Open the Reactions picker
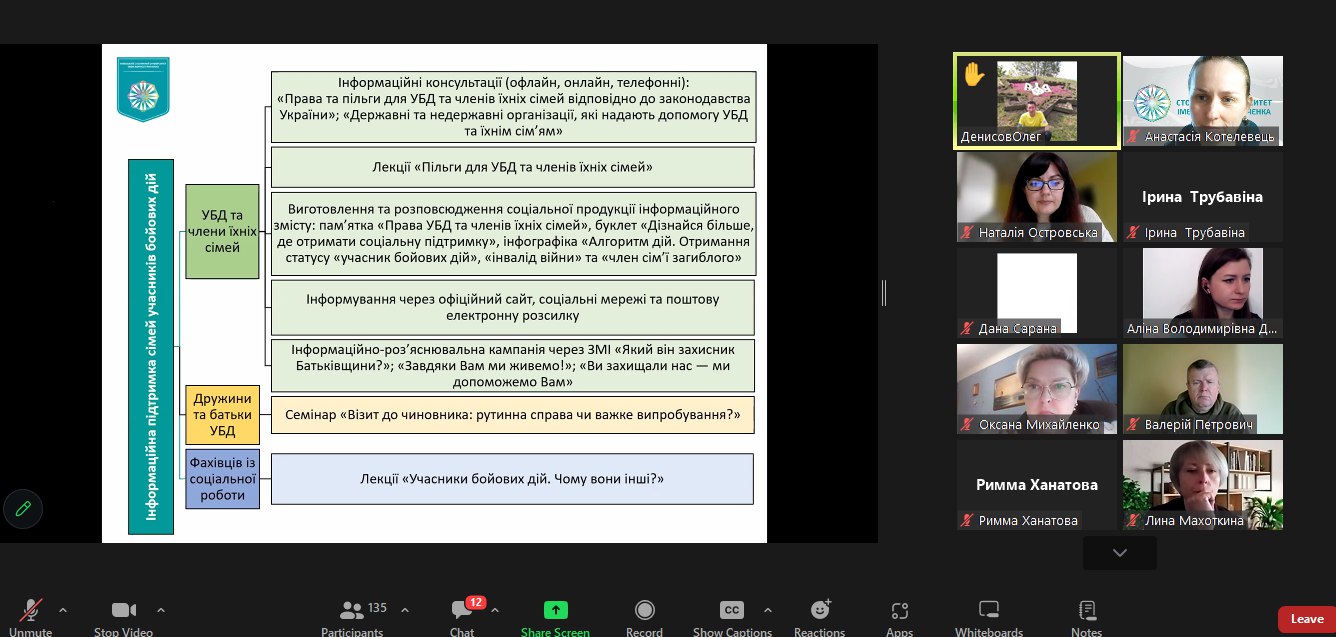 pyautogui.click(x=819, y=611)
